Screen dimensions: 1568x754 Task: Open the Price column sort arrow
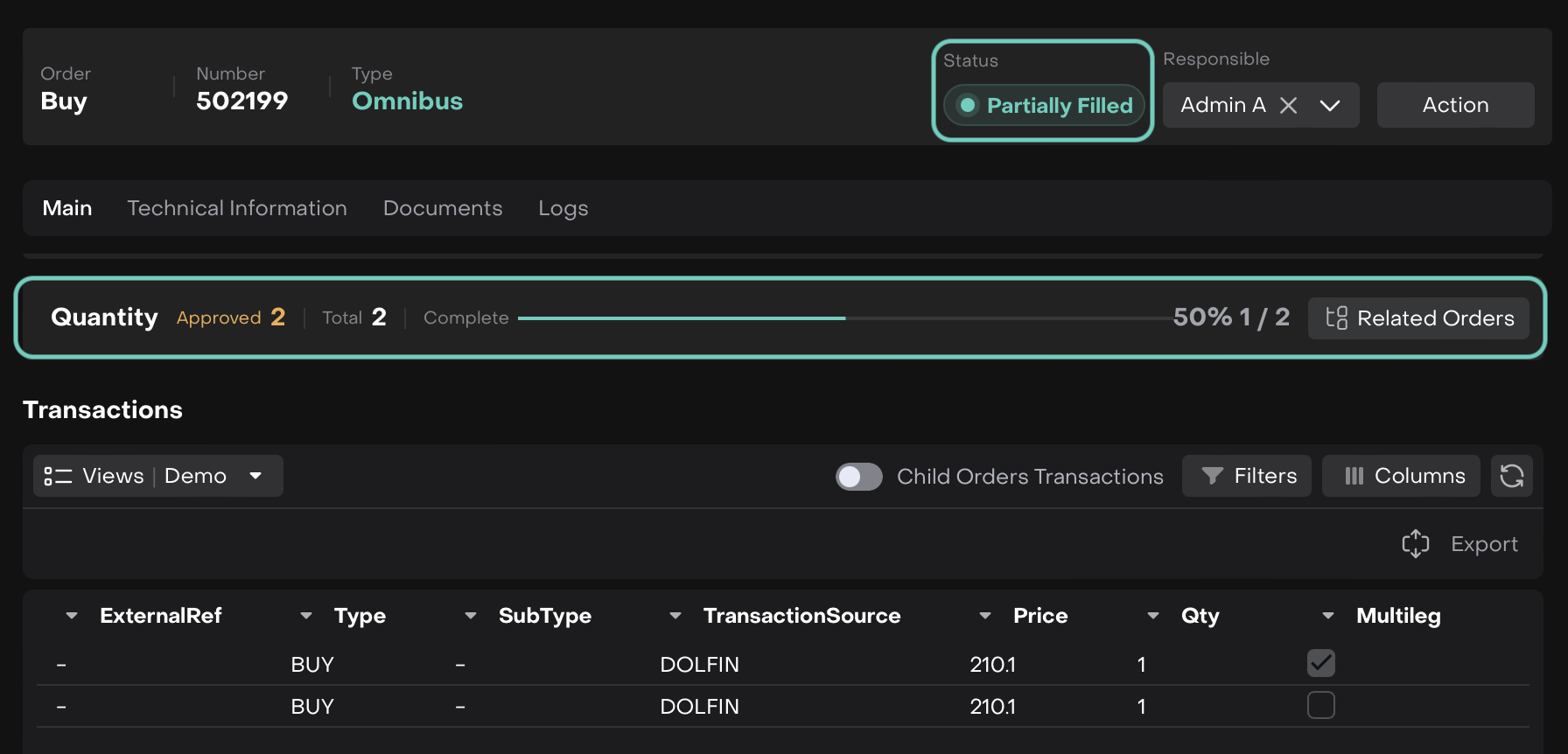coord(985,616)
